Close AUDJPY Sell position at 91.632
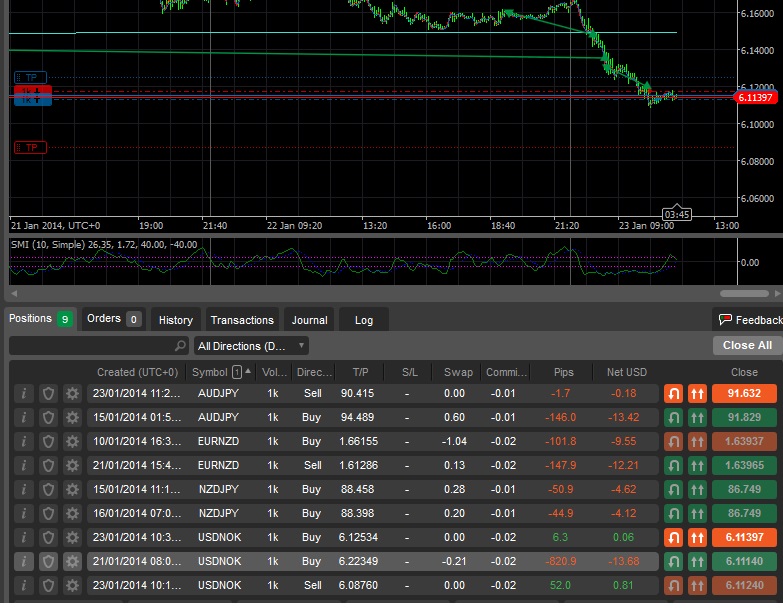The image size is (783, 614). (x=744, y=393)
